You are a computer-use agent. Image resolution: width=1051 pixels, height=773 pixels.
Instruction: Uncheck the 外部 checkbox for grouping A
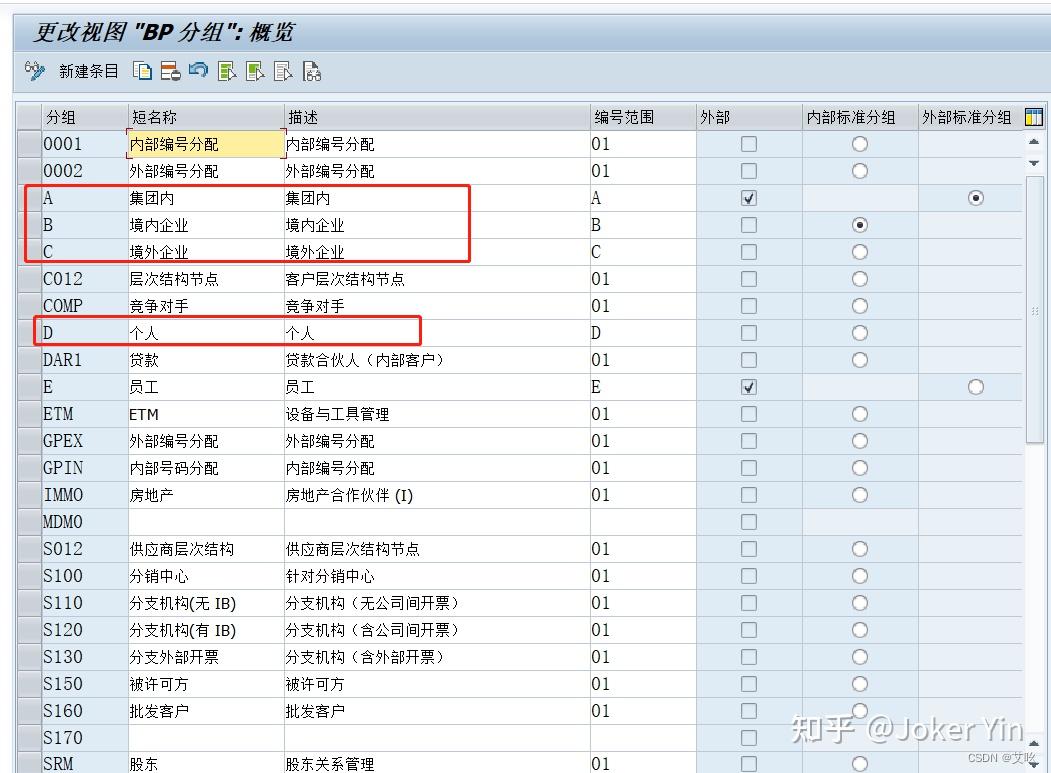tap(748, 198)
